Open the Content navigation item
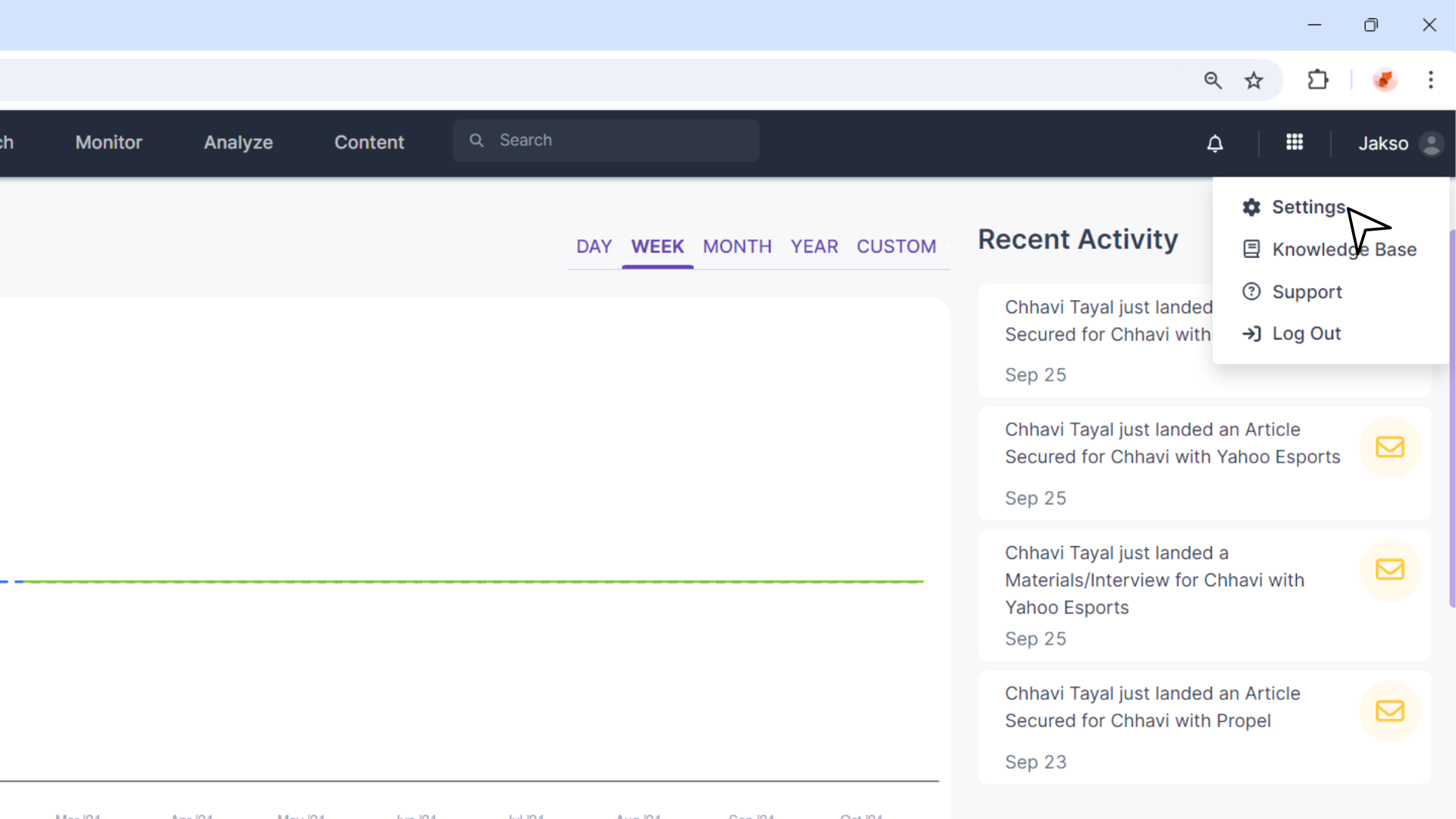The height and width of the screenshot is (819, 1456). coord(369,143)
